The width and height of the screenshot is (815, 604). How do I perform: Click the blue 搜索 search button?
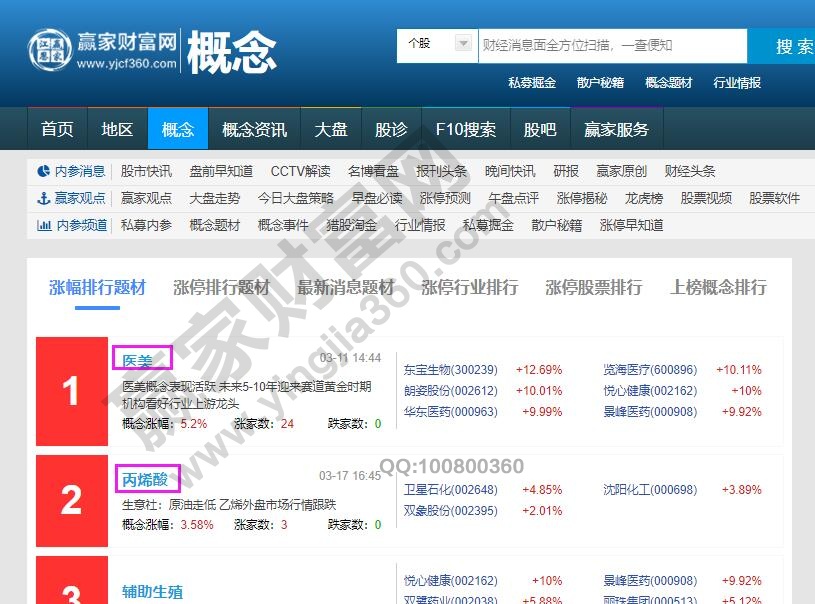point(790,45)
